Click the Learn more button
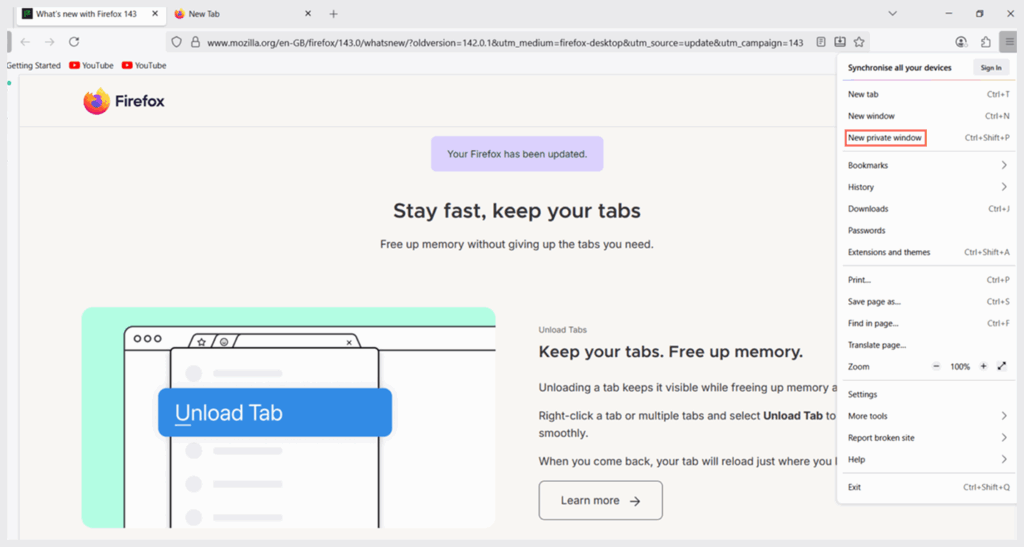Screen dimensions: 1024x547 pos(600,501)
